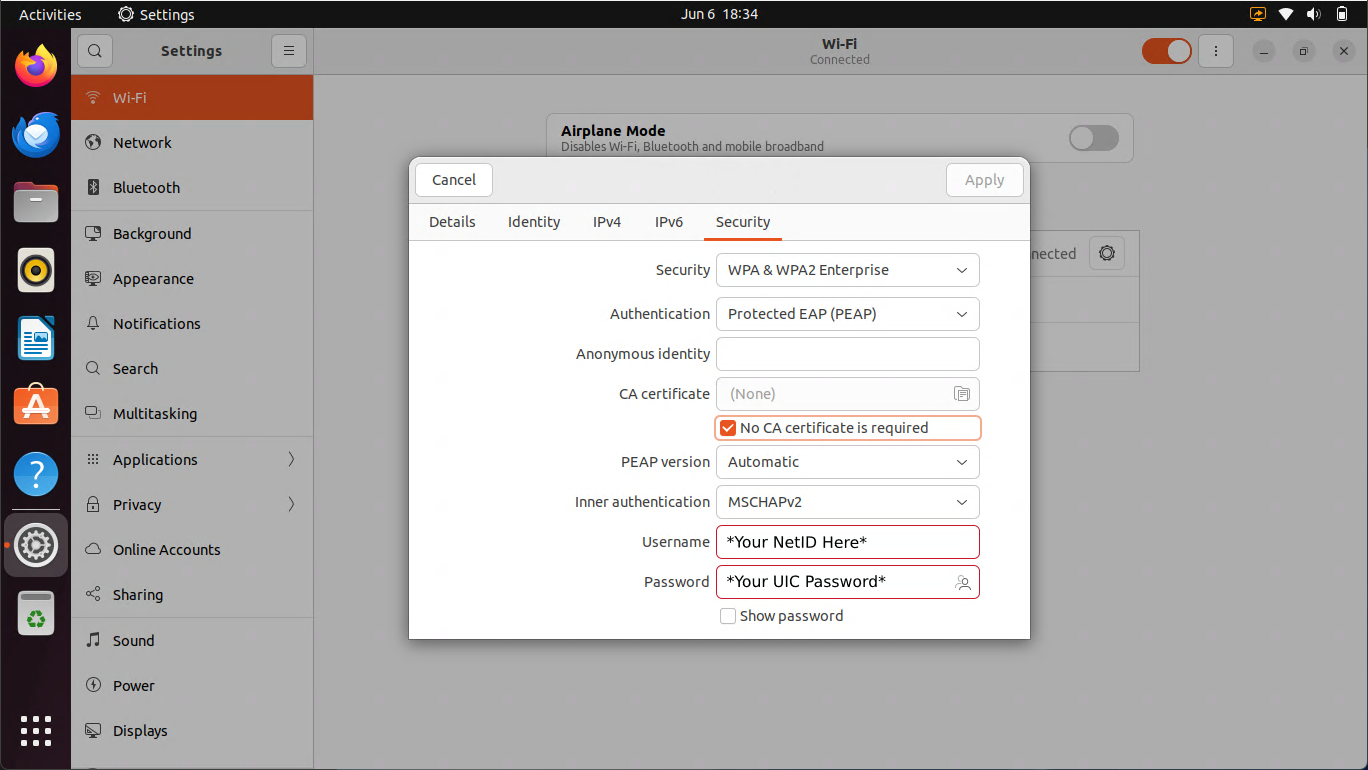Image resolution: width=1368 pixels, height=770 pixels.
Task: Select Bluetooth in the Settings sidebar
Action: [x=192, y=188]
